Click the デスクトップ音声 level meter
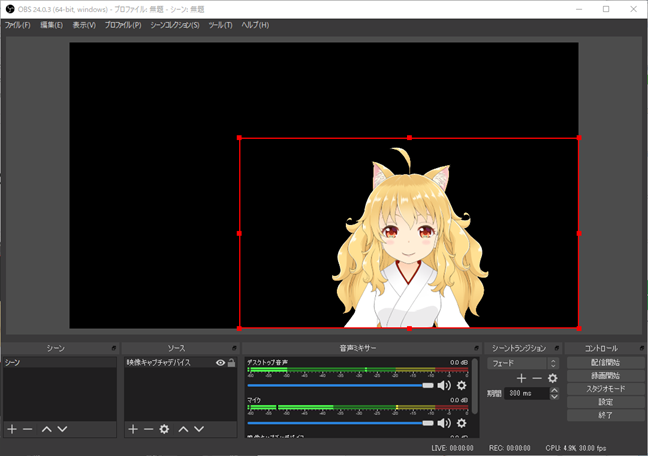This screenshot has width=648, height=456. 357,369
